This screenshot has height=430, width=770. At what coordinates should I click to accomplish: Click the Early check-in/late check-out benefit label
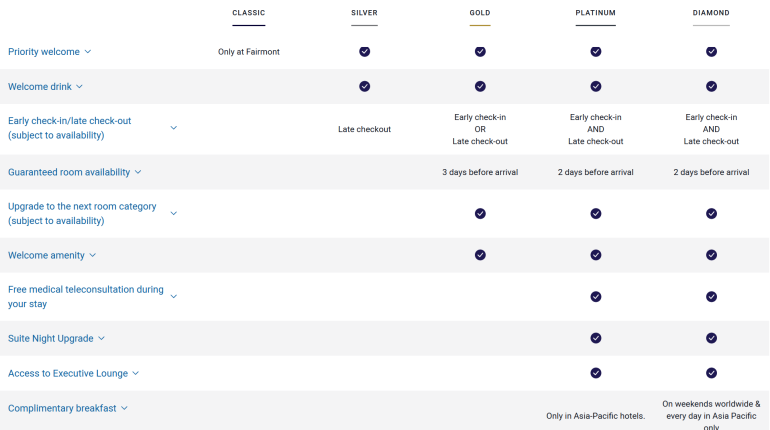pos(70,128)
